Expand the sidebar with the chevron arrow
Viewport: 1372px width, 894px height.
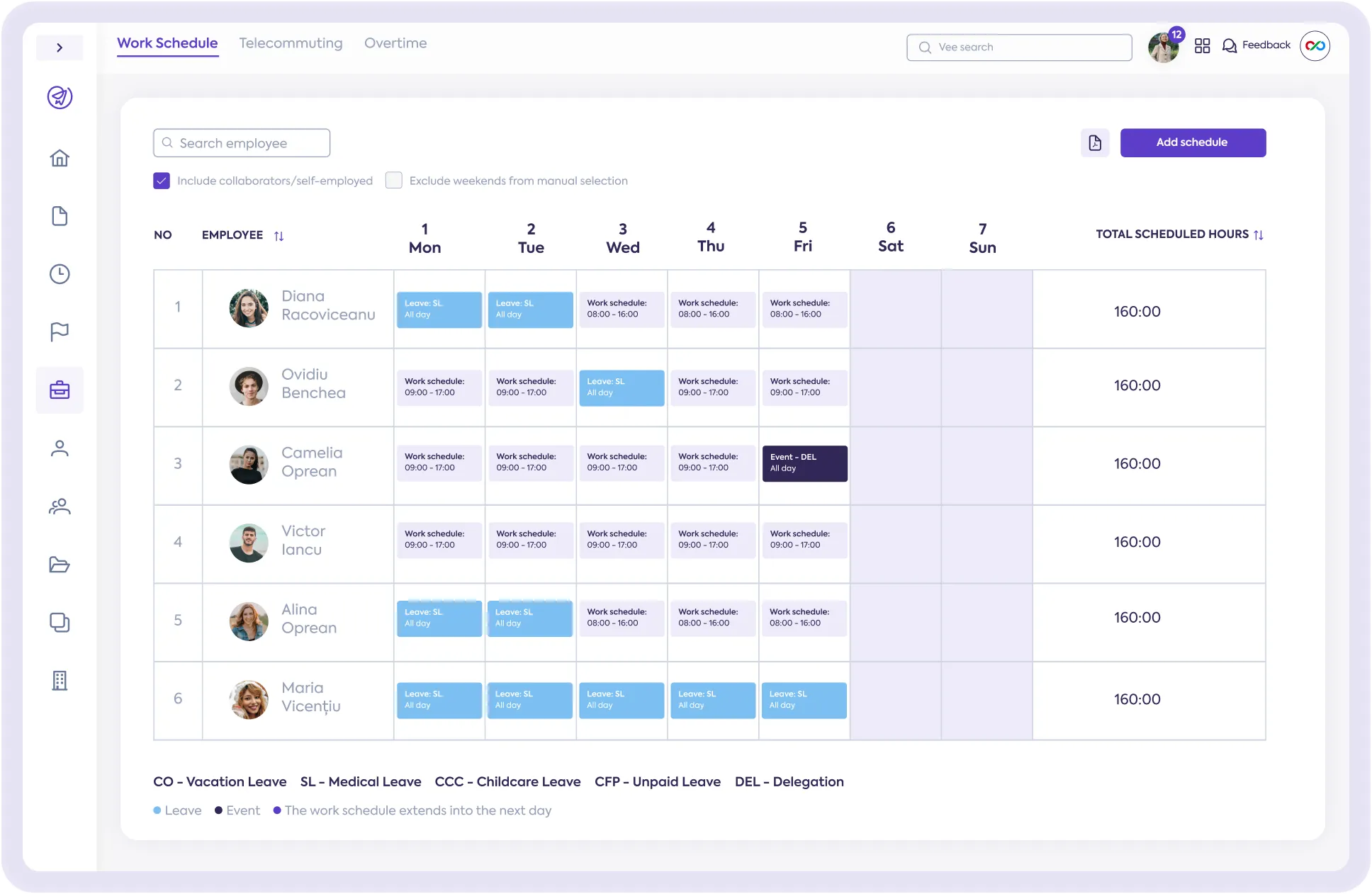(x=60, y=47)
